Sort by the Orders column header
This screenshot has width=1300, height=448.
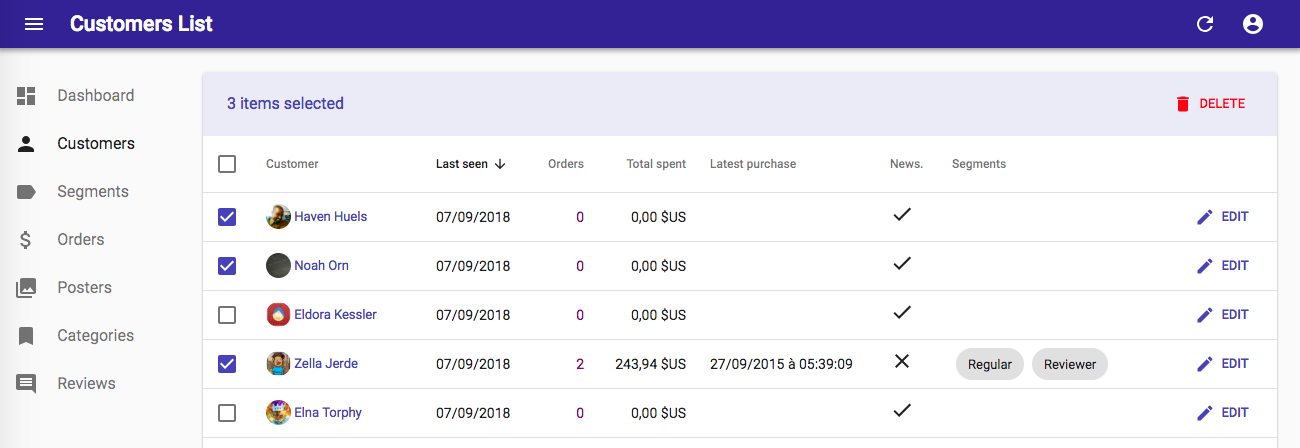click(566, 164)
